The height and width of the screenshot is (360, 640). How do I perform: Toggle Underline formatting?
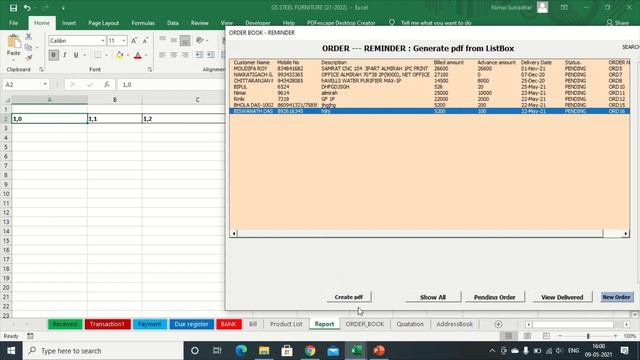coord(76,55)
